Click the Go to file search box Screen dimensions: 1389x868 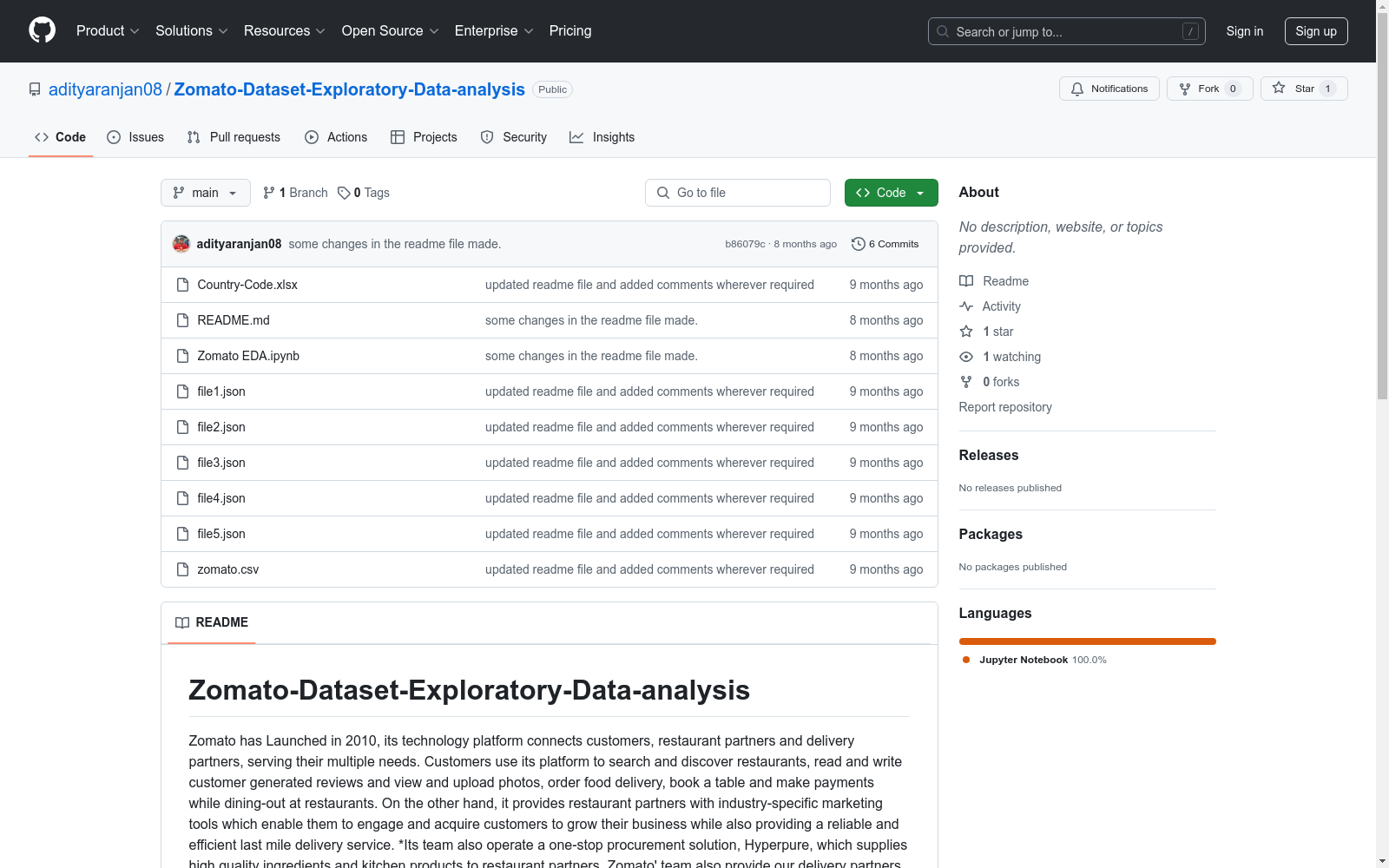click(x=738, y=193)
